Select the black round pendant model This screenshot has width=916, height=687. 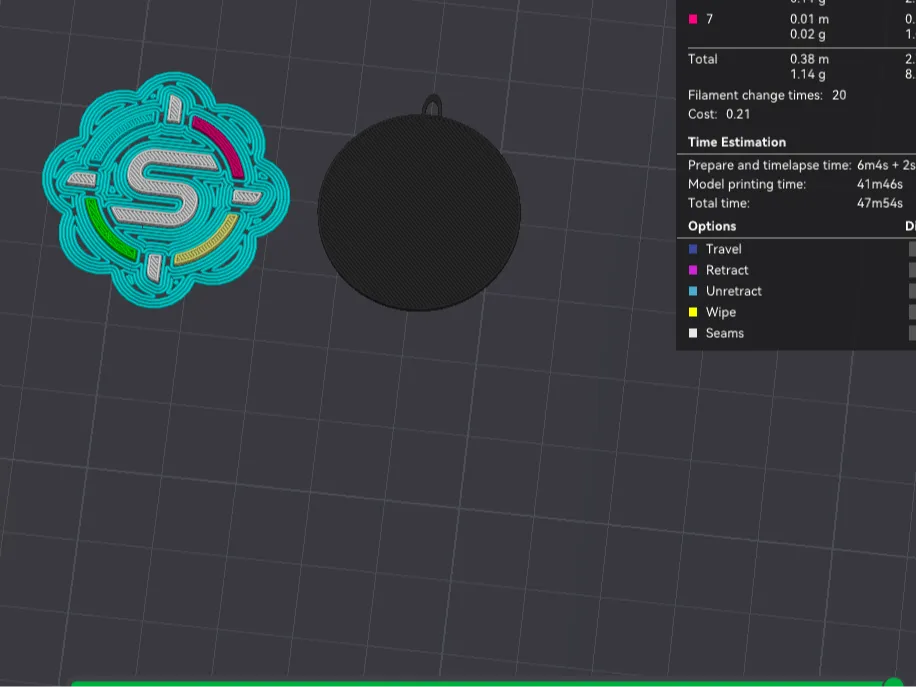pyautogui.click(x=419, y=213)
